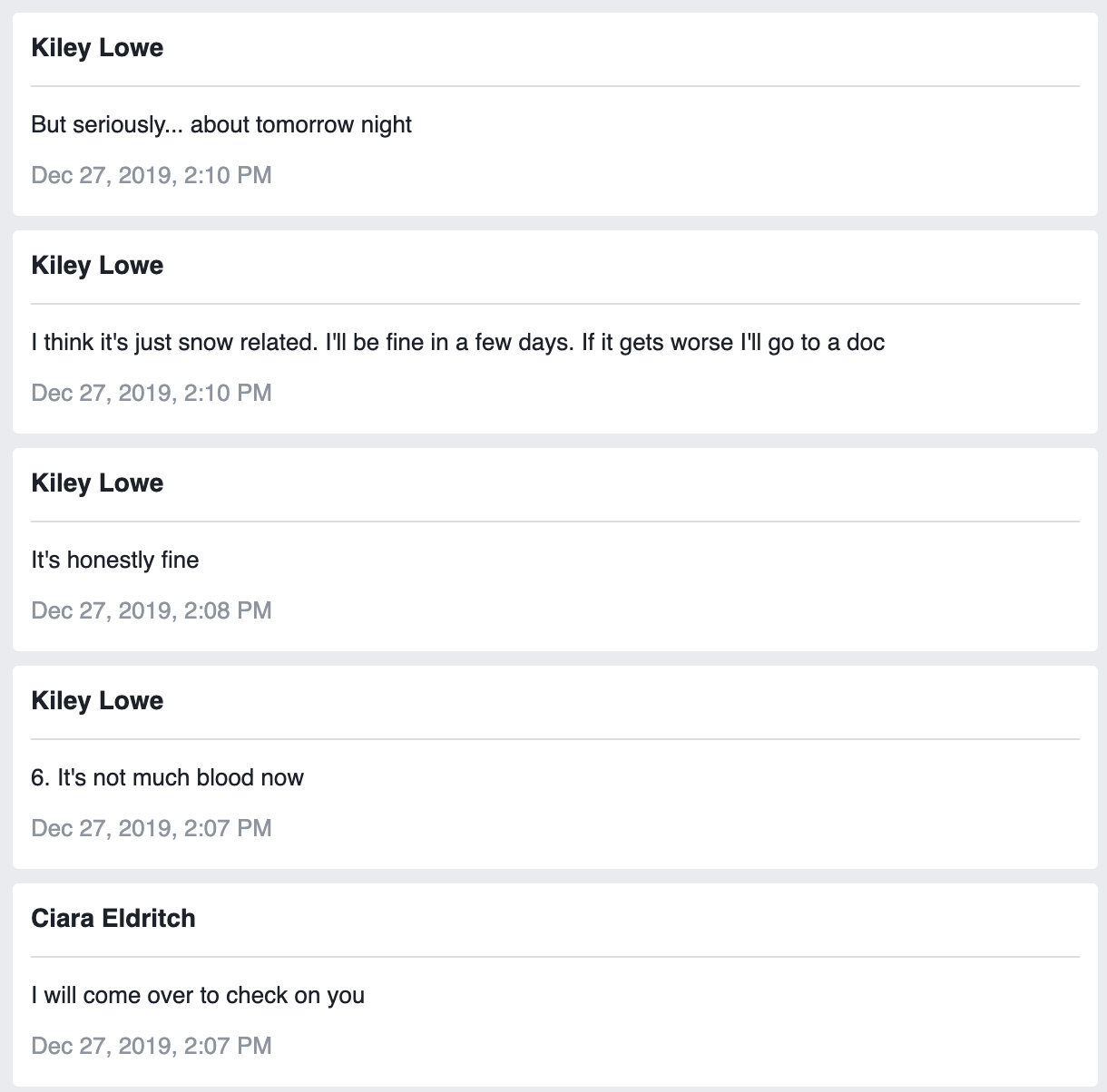Viewport: 1107px width, 1092px height.
Task: Click timestamp under "But seriously... about tomorrow night"
Action: pos(152,175)
